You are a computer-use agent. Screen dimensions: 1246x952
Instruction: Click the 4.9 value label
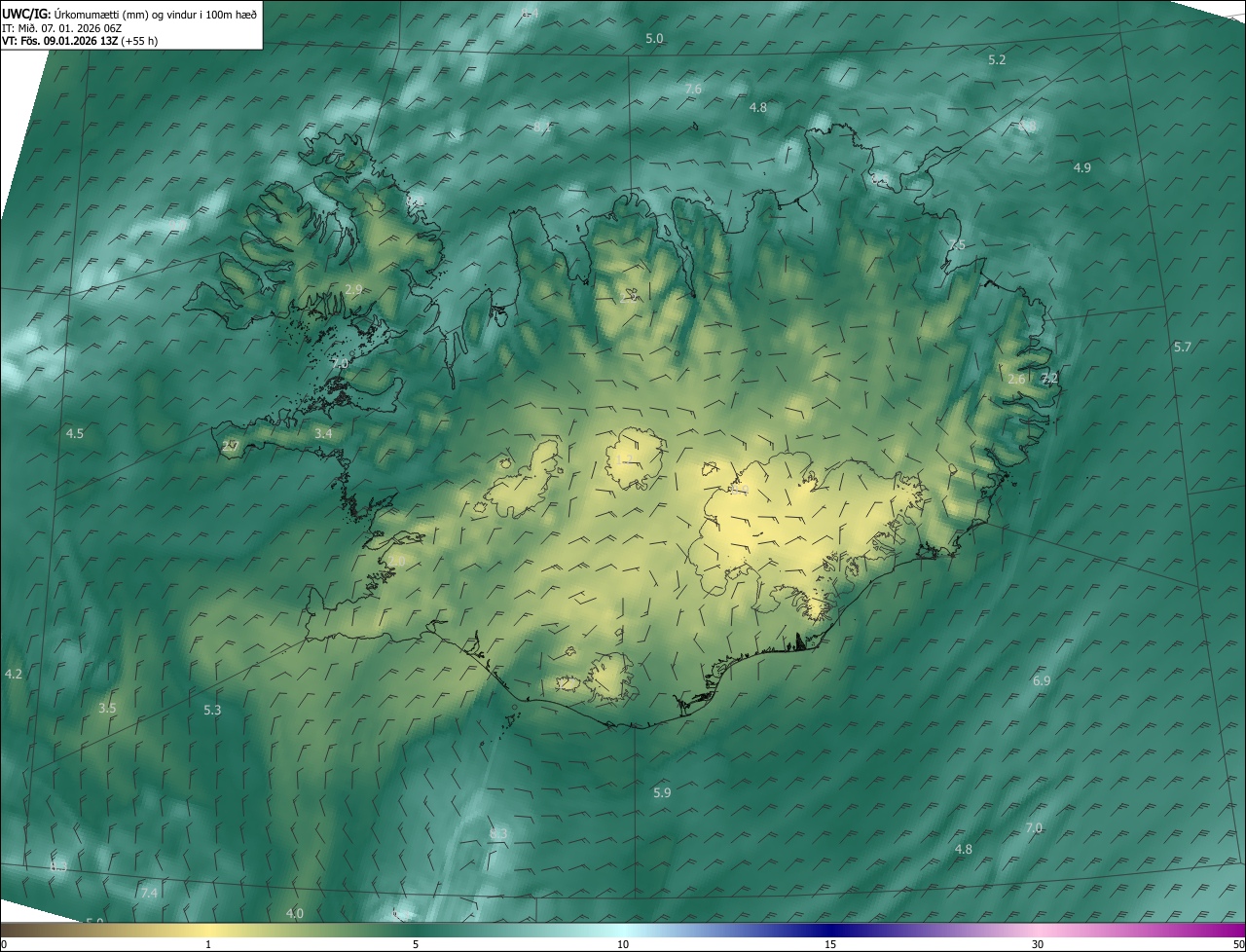click(1082, 168)
